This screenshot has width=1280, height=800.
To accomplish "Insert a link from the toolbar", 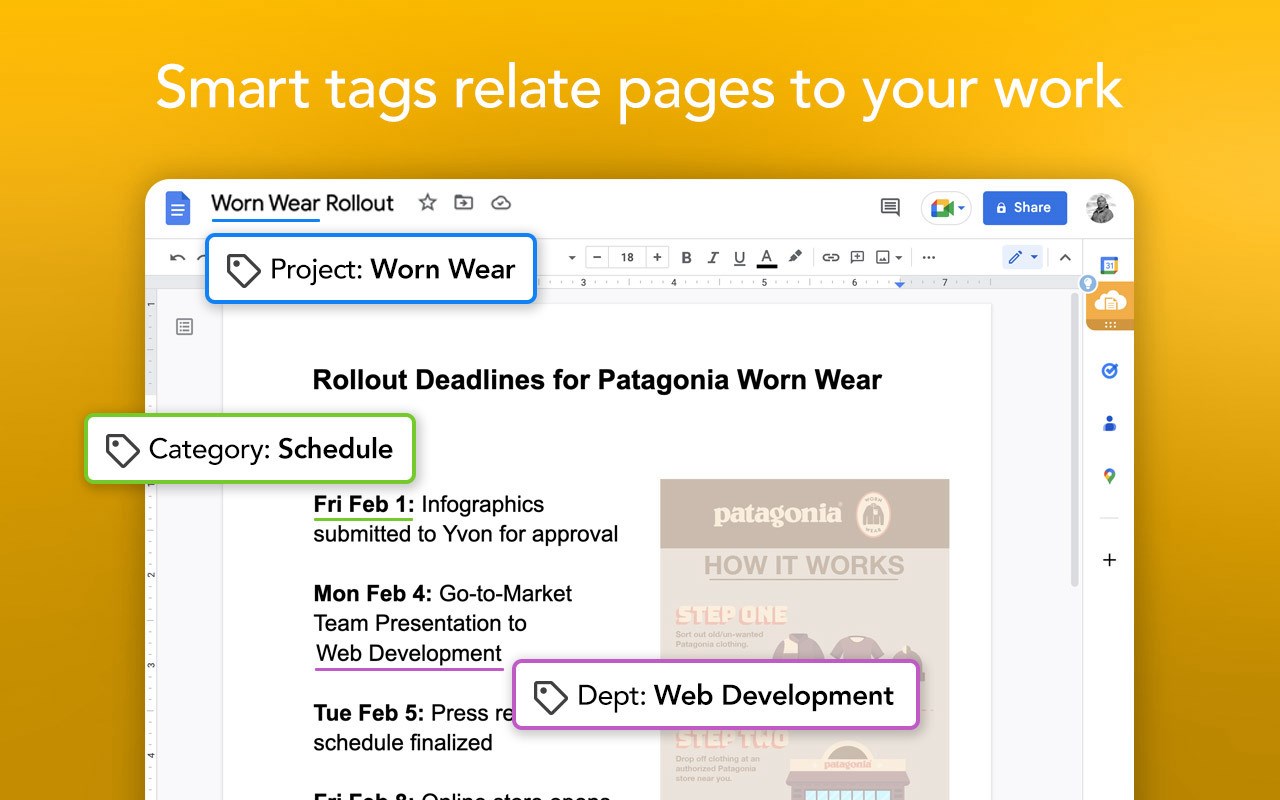I will pyautogui.click(x=830, y=257).
